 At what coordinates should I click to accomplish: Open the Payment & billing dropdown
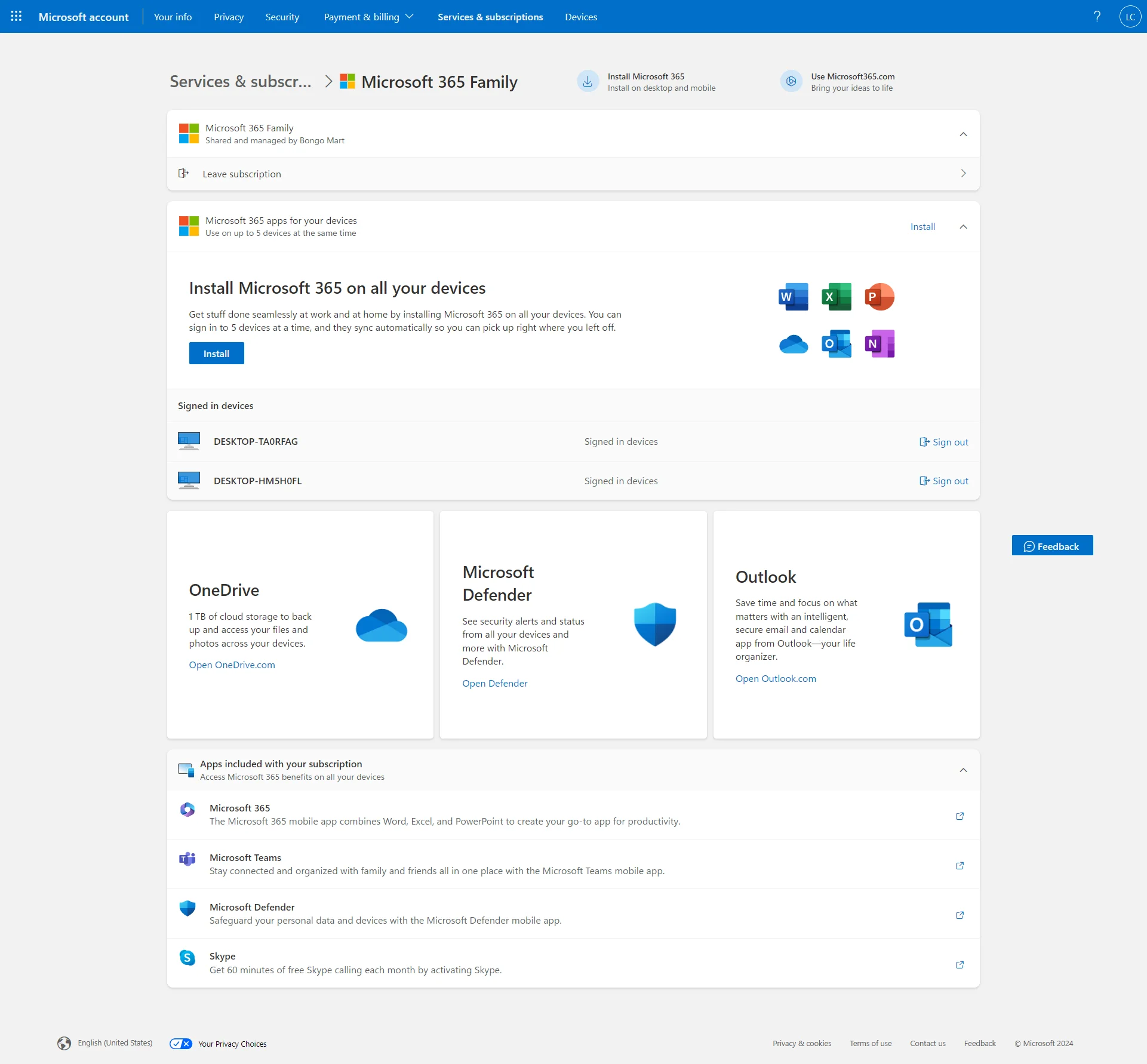368,17
